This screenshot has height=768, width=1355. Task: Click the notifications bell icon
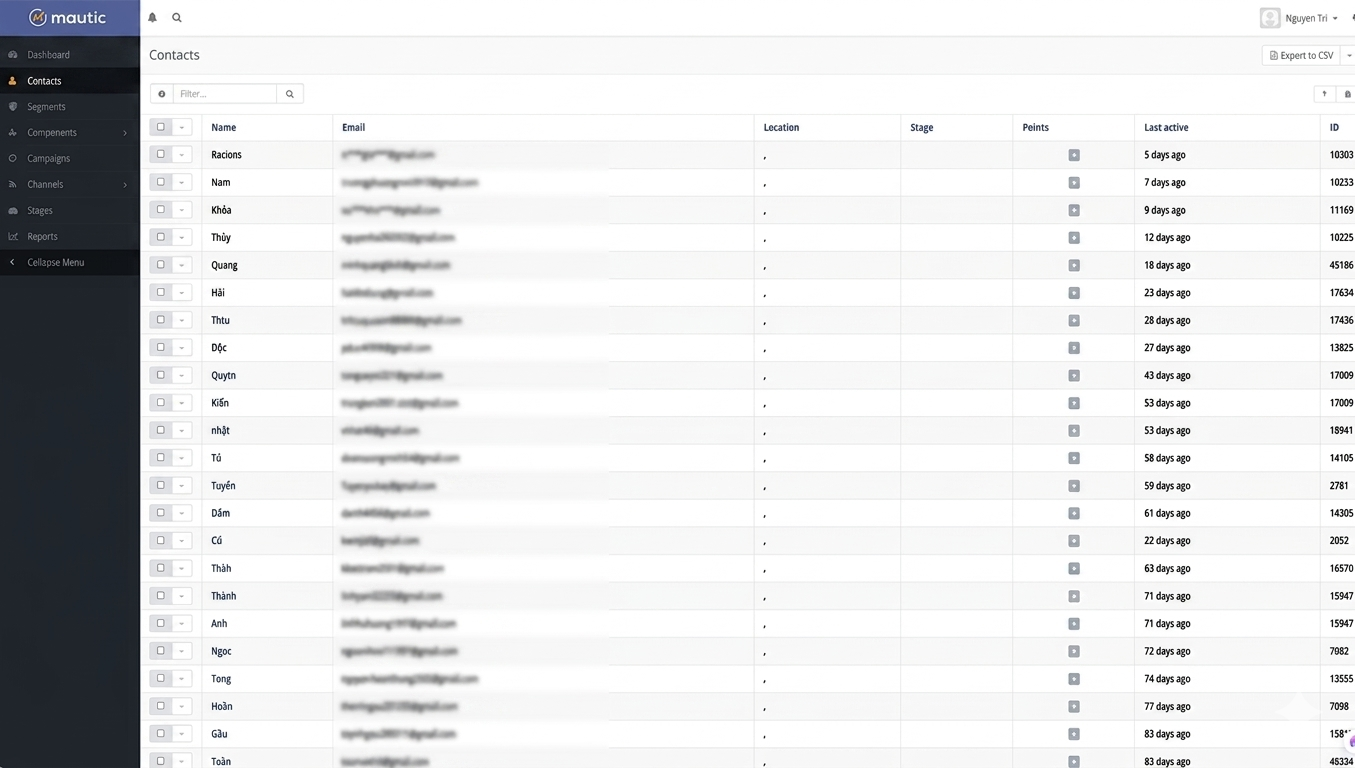point(152,17)
